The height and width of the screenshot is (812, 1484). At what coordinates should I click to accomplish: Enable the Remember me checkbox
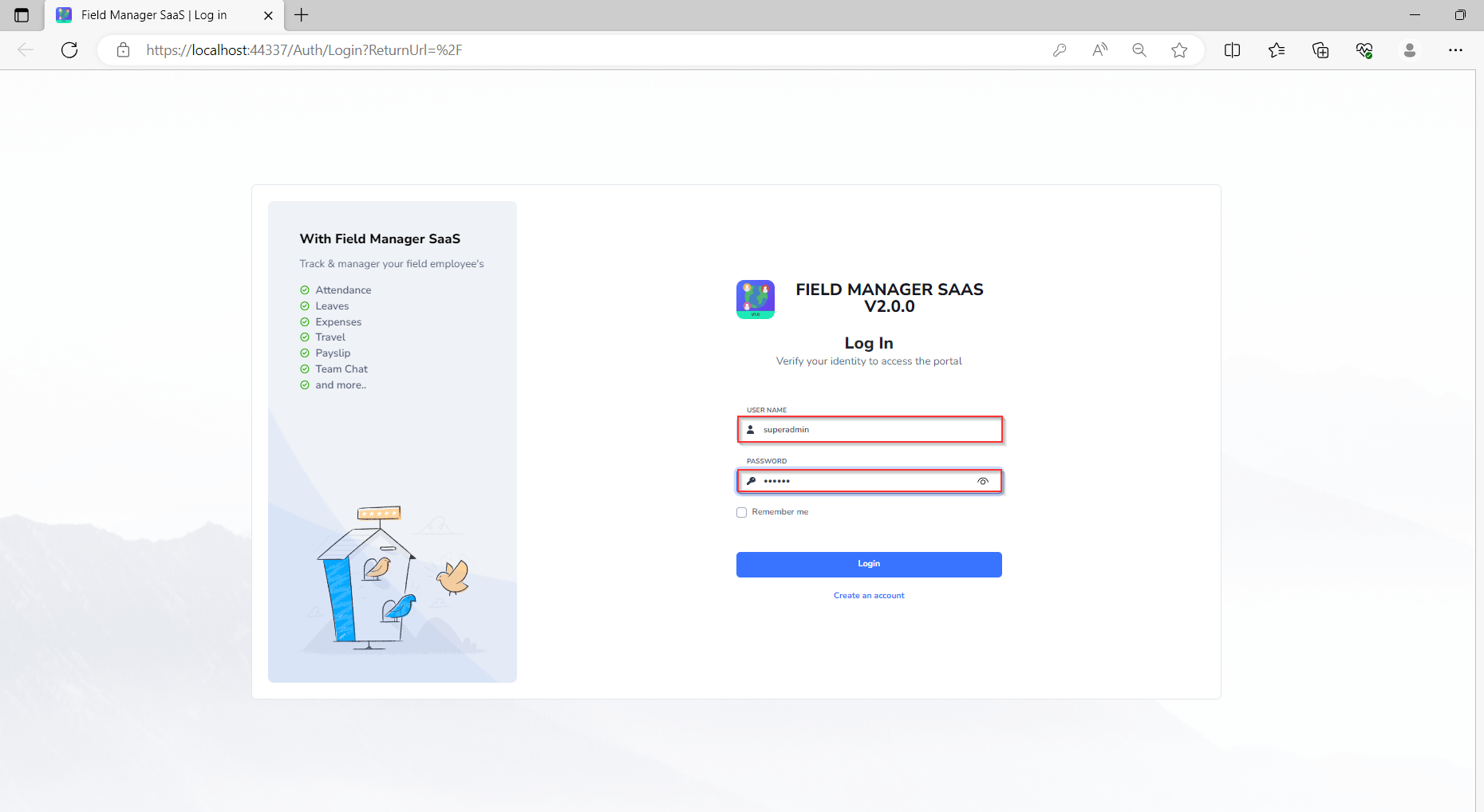point(741,512)
